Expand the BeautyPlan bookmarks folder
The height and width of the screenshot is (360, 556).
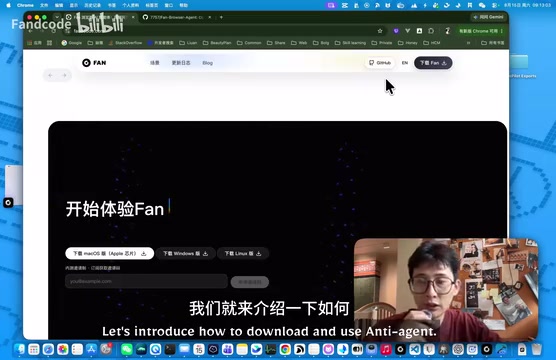tap(217, 43)
